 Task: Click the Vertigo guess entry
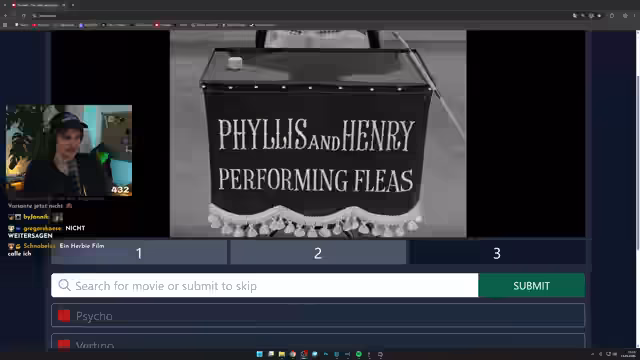(x=318, y=341)
